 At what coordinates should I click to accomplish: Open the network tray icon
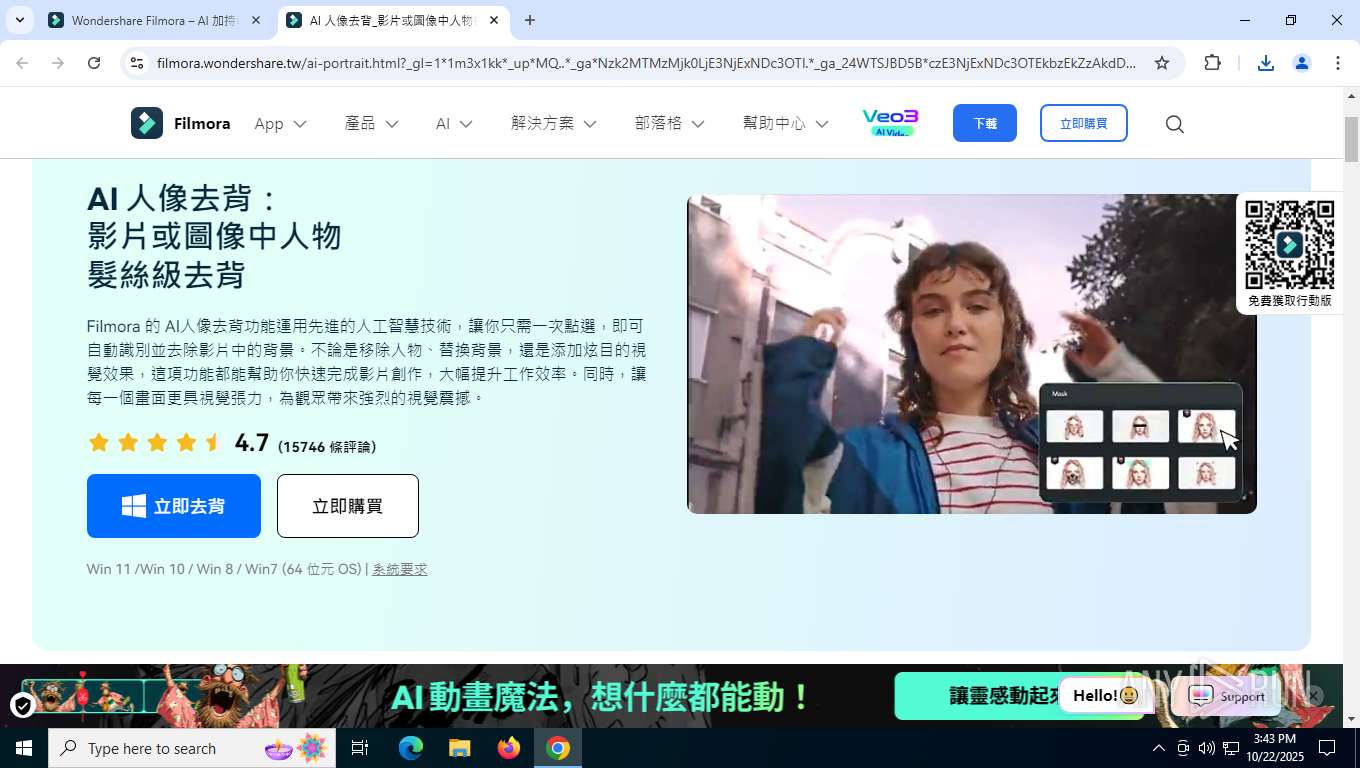click(x=1231, y=748)
